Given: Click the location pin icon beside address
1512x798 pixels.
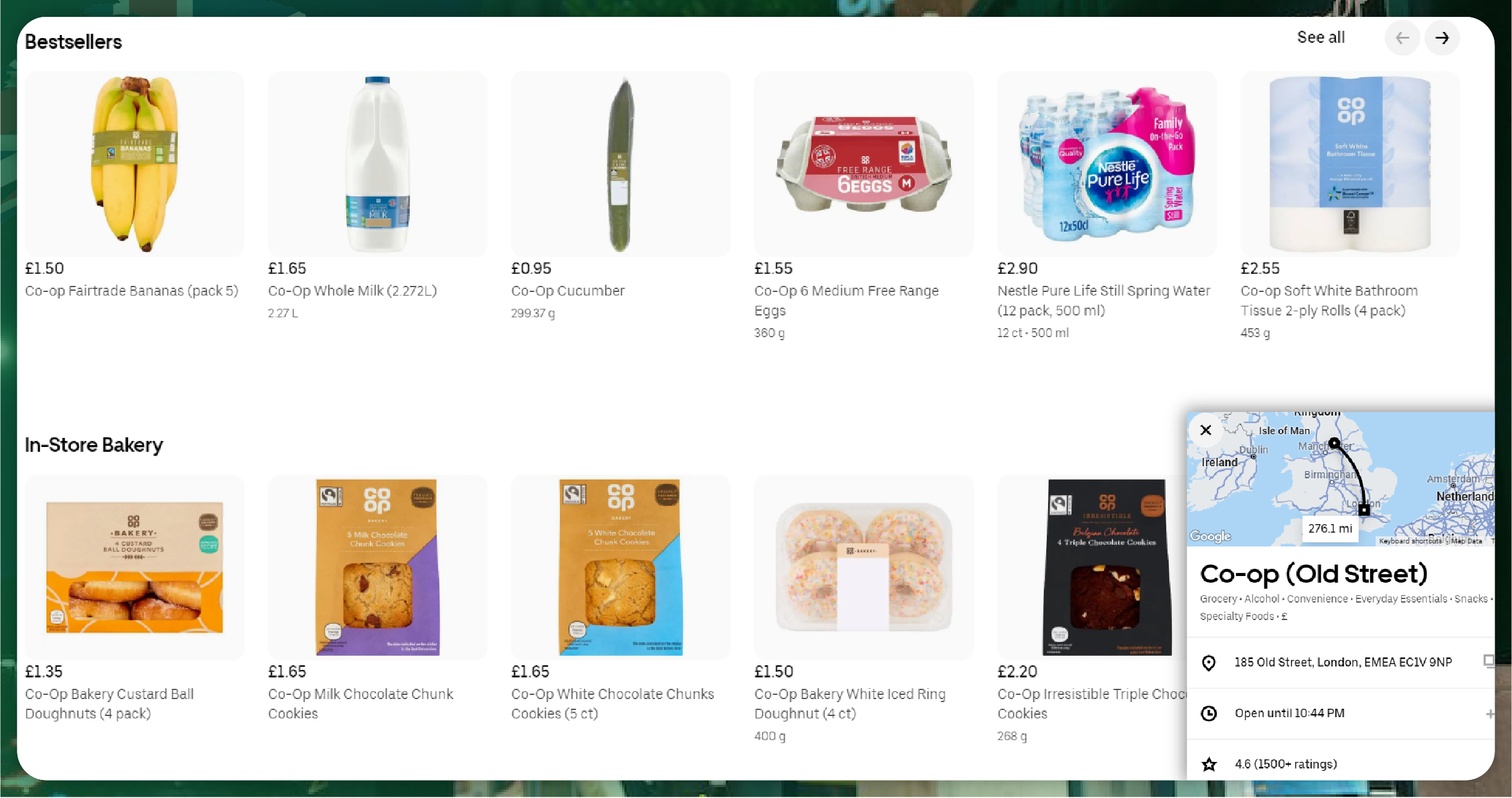Looking at the screenshot, I should 1209,663.
